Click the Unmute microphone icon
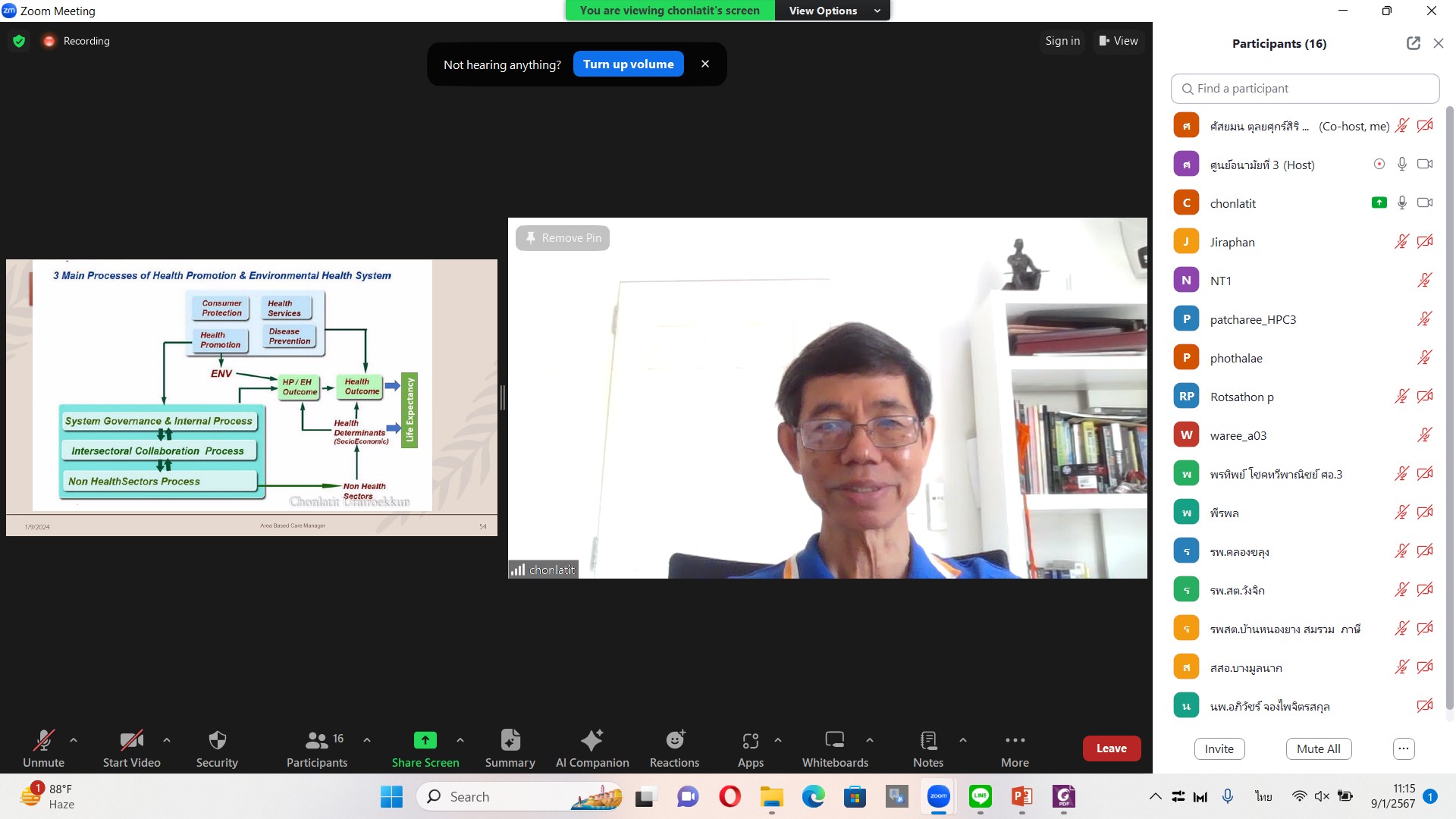Viewport: 1456px width, 819px height. click(44, 739)
